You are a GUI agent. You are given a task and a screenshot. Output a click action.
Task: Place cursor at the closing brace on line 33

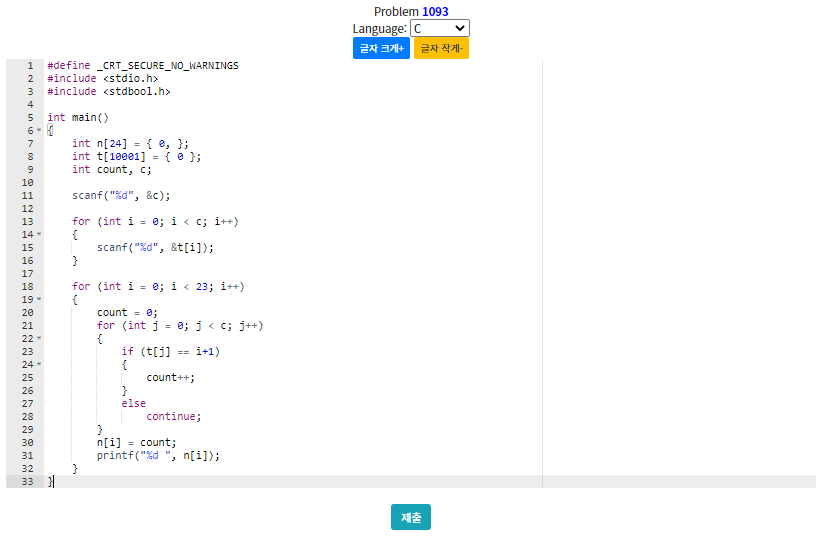[x=51, y=482]
